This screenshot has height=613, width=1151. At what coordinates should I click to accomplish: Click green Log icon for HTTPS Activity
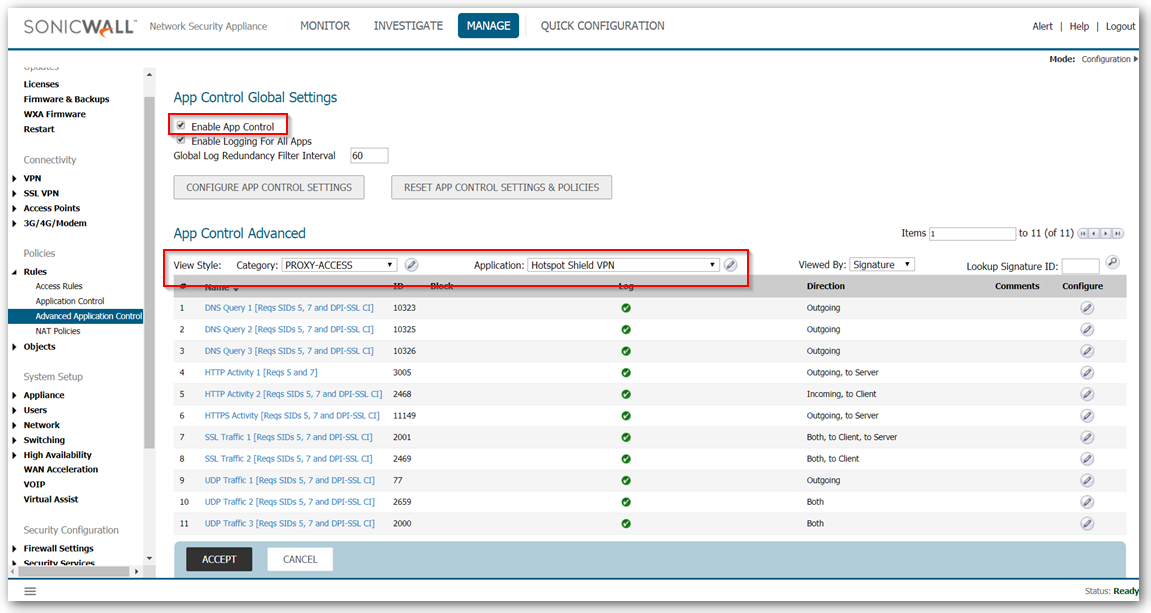[626, 416]
